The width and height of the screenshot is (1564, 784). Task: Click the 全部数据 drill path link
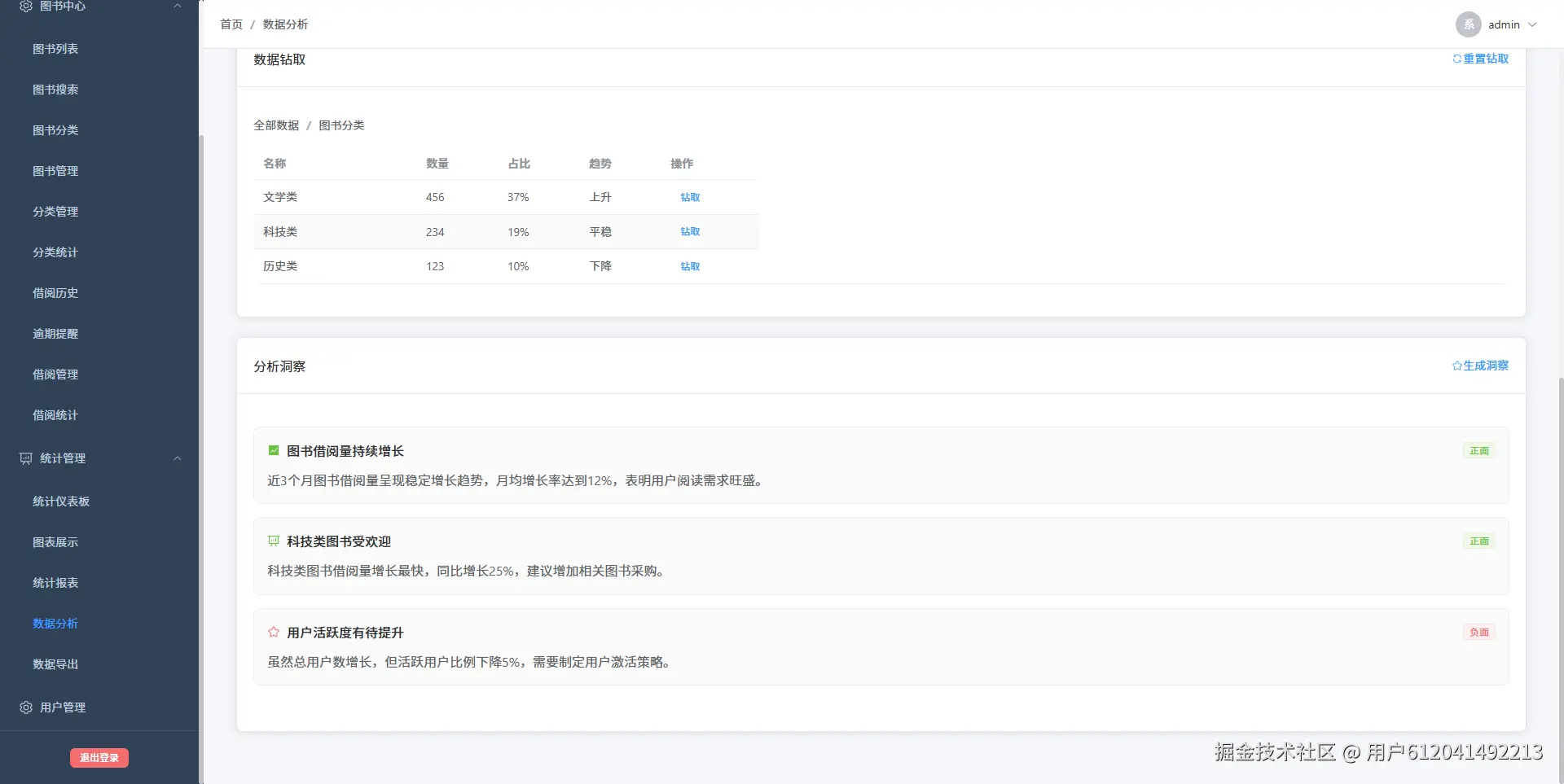tap(275, 125)
